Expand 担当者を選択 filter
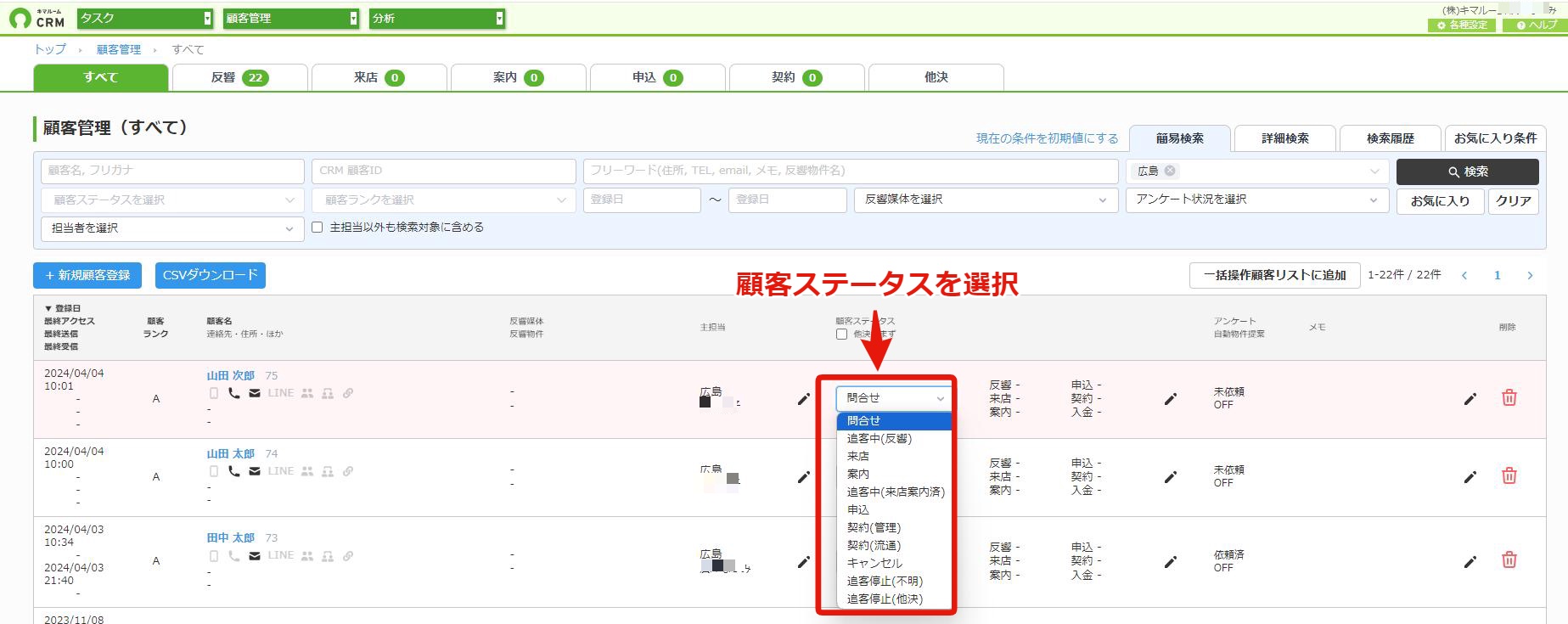The width and height of the screenshot is (1568, 624). tap(172, 228)
